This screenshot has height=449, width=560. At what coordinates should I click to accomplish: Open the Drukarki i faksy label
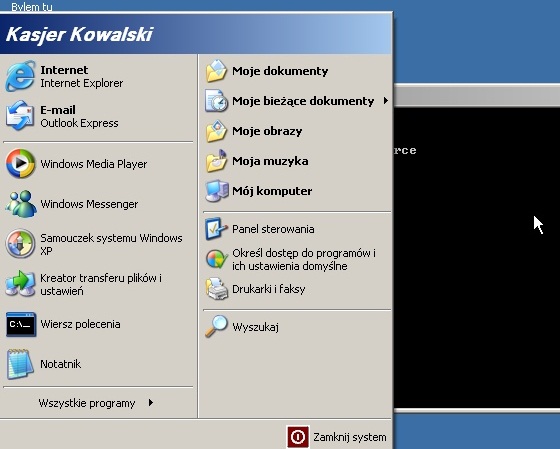coord(269,289)
